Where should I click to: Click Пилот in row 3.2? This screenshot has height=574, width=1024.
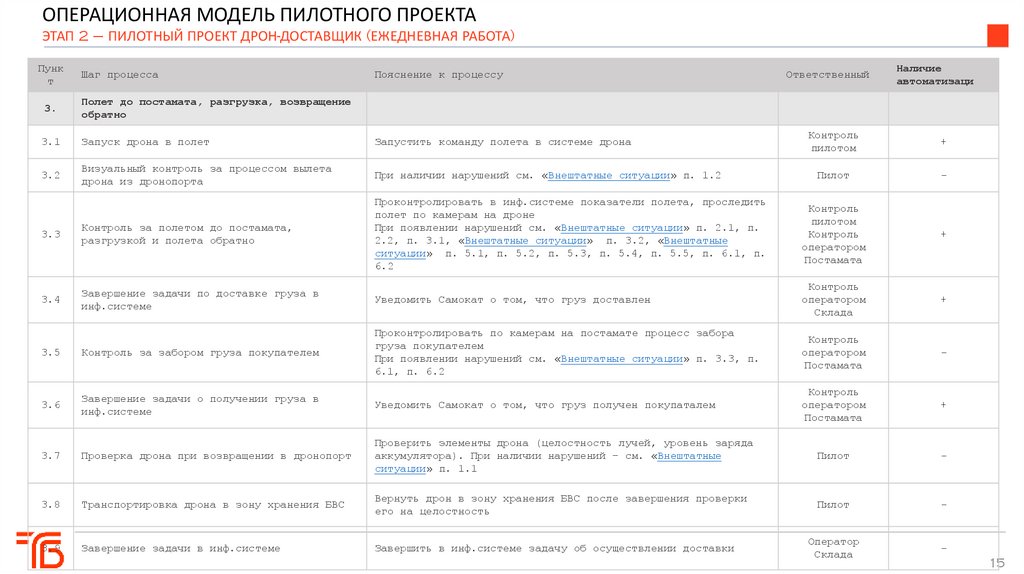click(833, 175)
